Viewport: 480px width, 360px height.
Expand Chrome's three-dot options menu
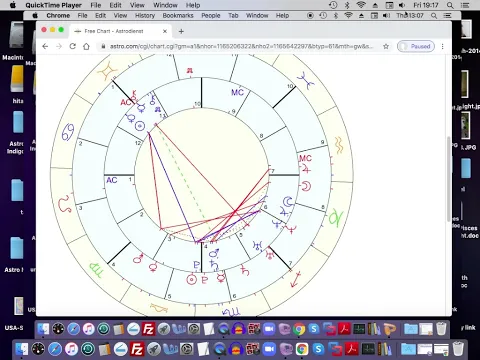click(x=443, y=46)
